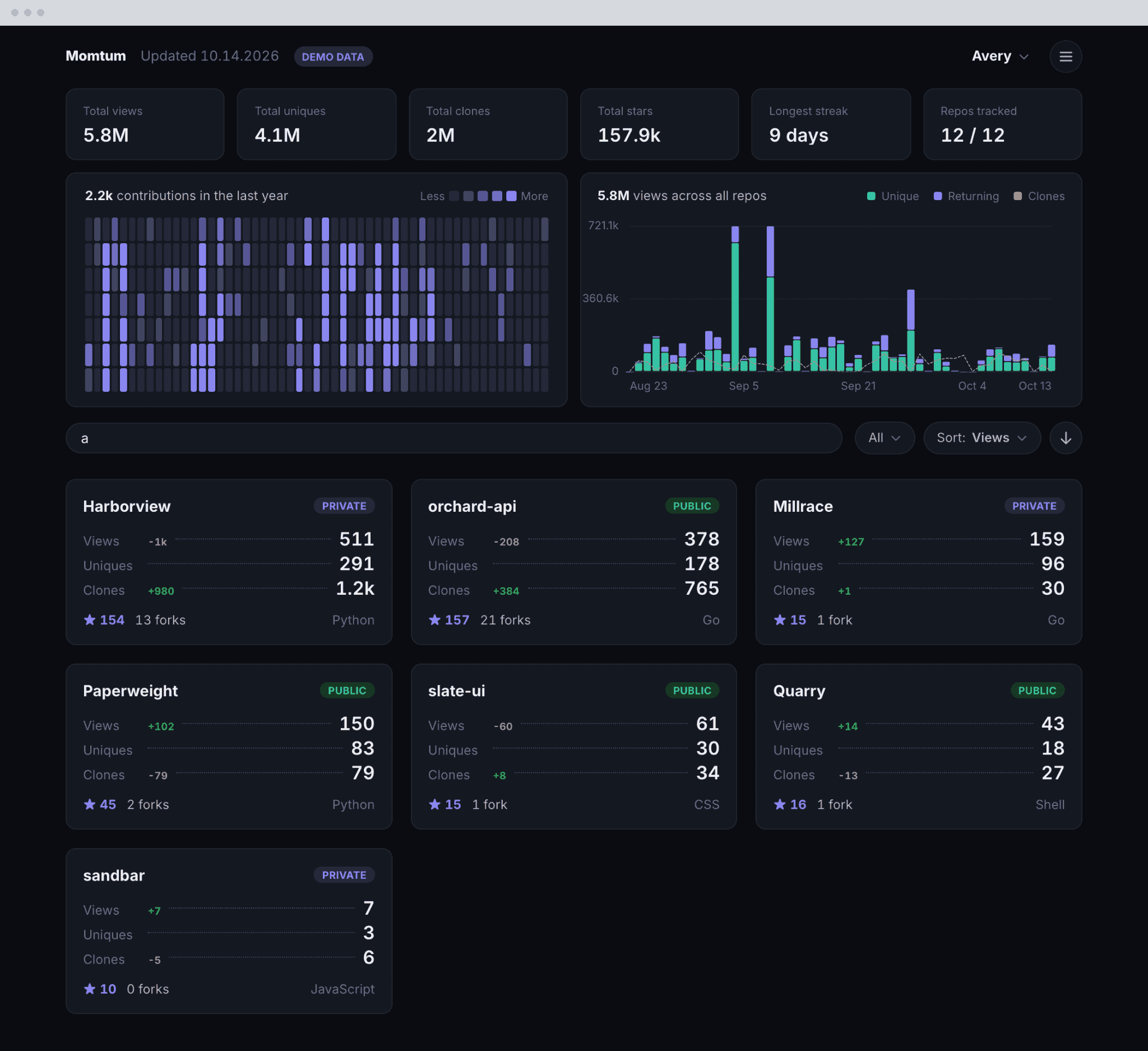Image resolution: width=1148 pixels, height=1051 pixels.
Task: Click the Repos tracked 12 / 12 card
Action: 1002,124
